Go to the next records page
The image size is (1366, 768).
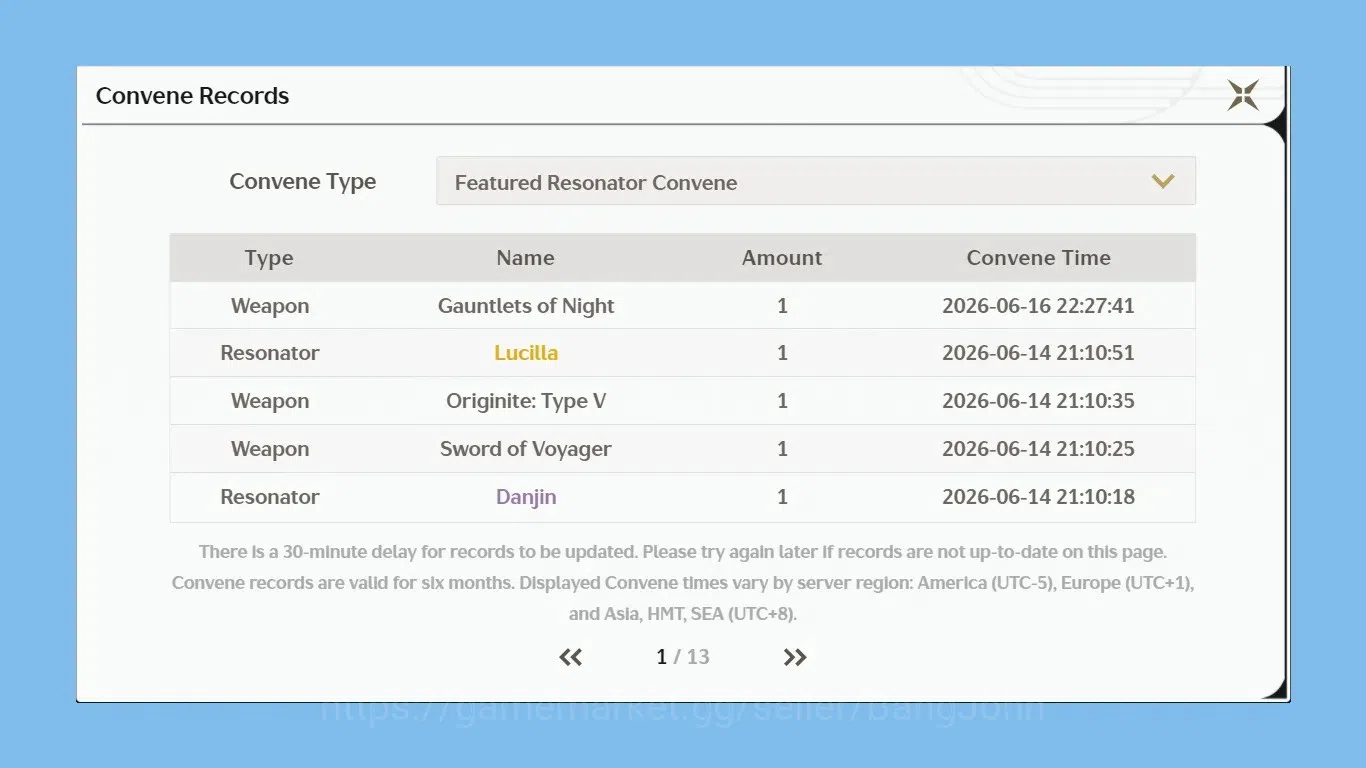pyautogui.click(x=795, y=657)
